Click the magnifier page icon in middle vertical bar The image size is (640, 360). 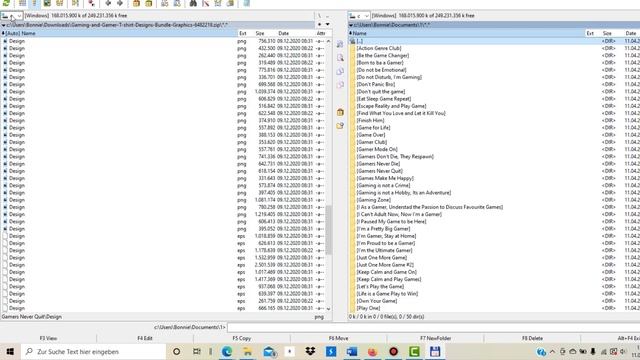pos(340,58)
